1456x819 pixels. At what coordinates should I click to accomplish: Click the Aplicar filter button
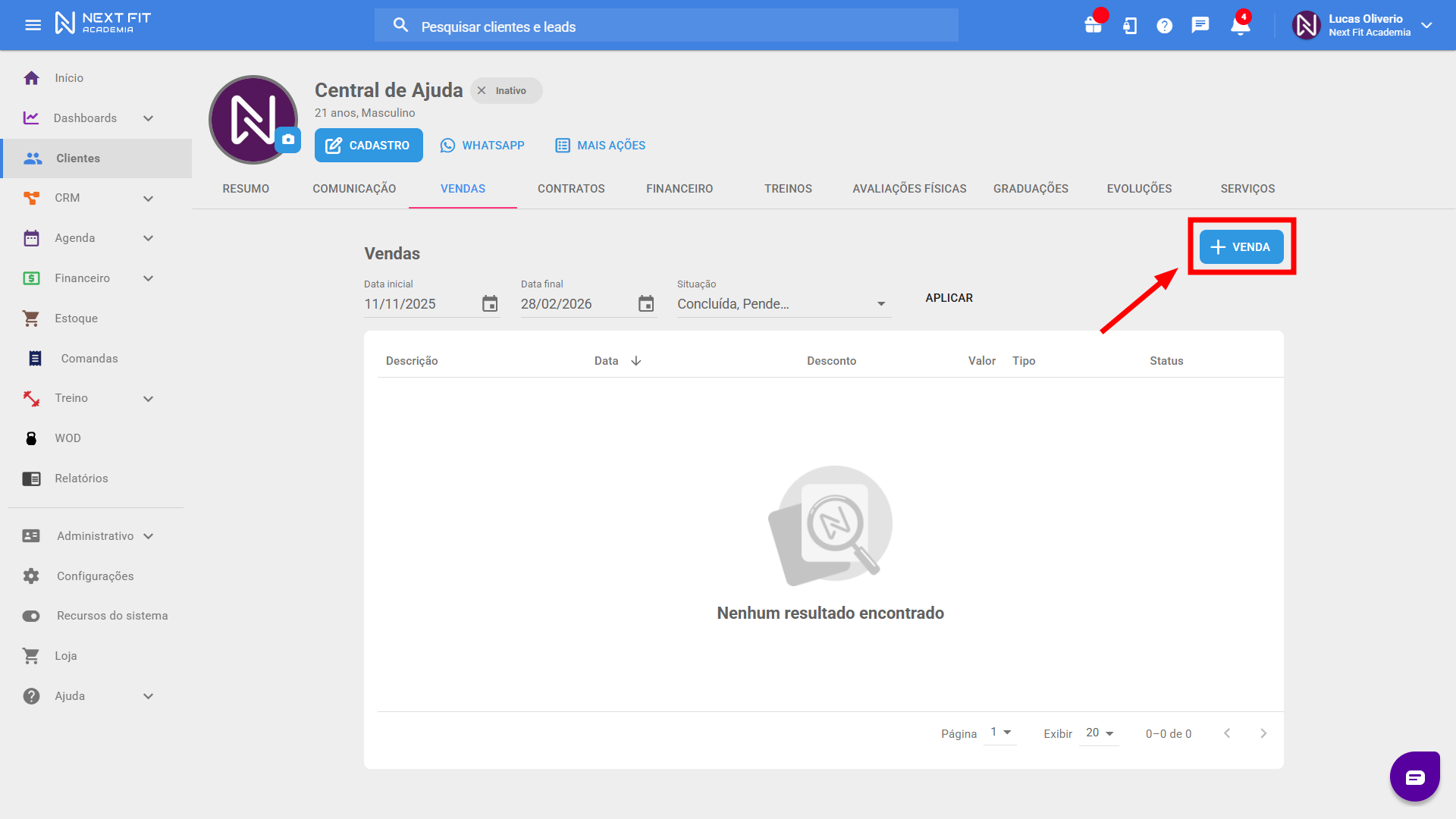coord(949,298)
